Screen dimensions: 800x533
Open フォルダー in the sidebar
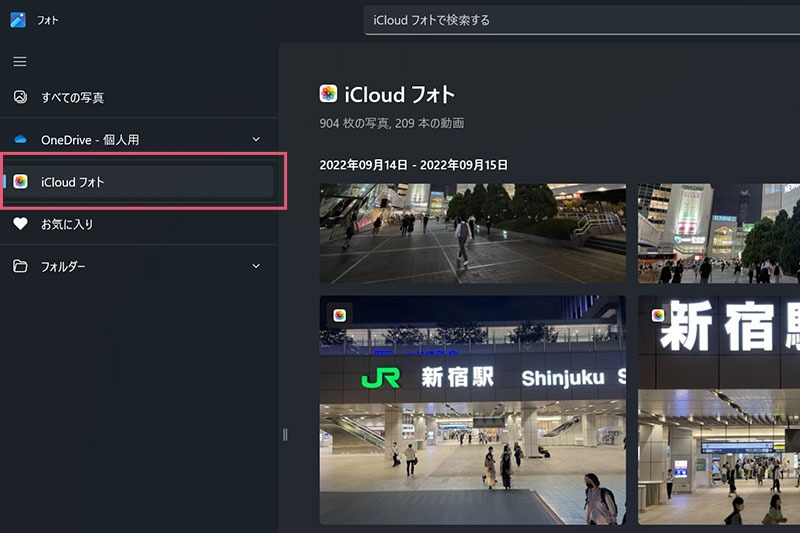click(x=139, y=266)
